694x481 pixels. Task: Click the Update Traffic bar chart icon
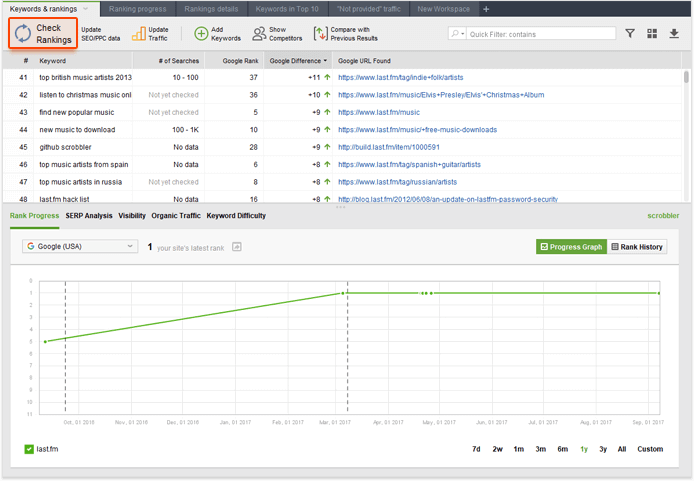tap(139, 34)
